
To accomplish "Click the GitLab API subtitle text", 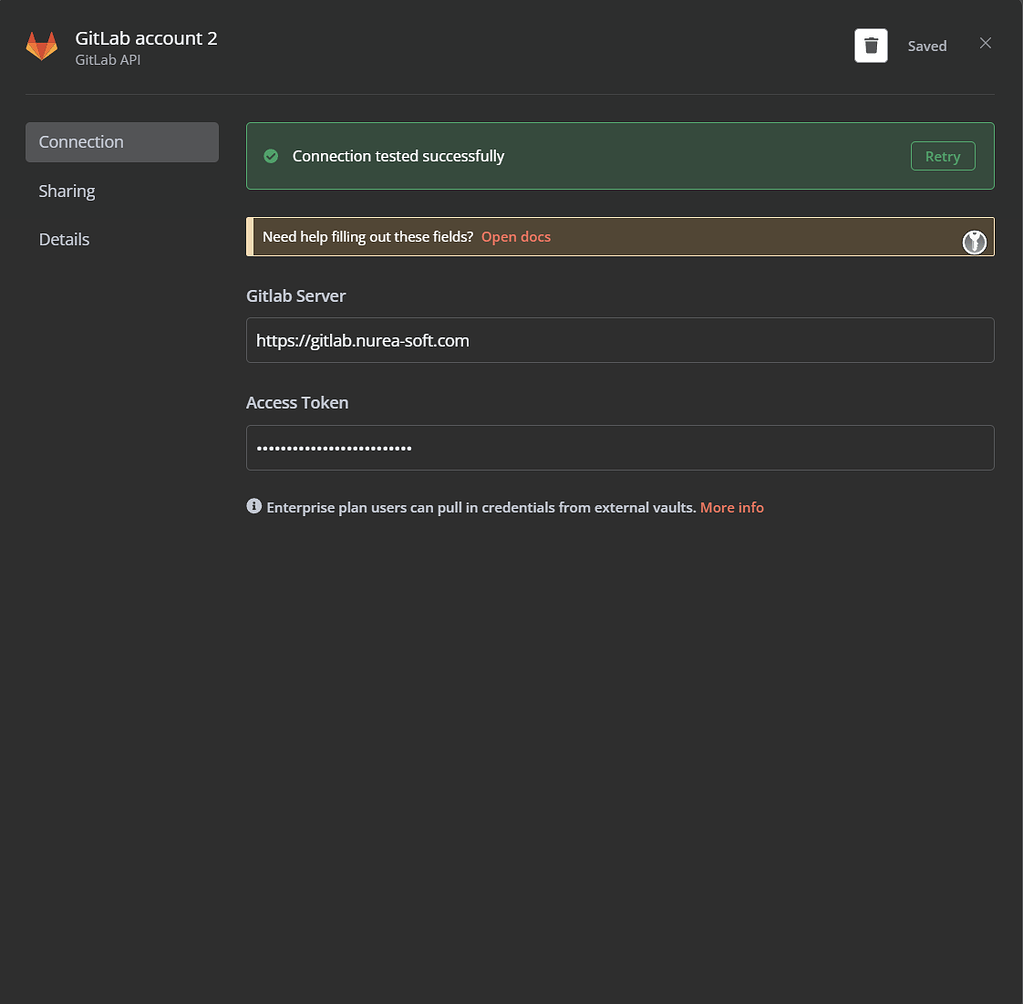I will coord(108,60).
